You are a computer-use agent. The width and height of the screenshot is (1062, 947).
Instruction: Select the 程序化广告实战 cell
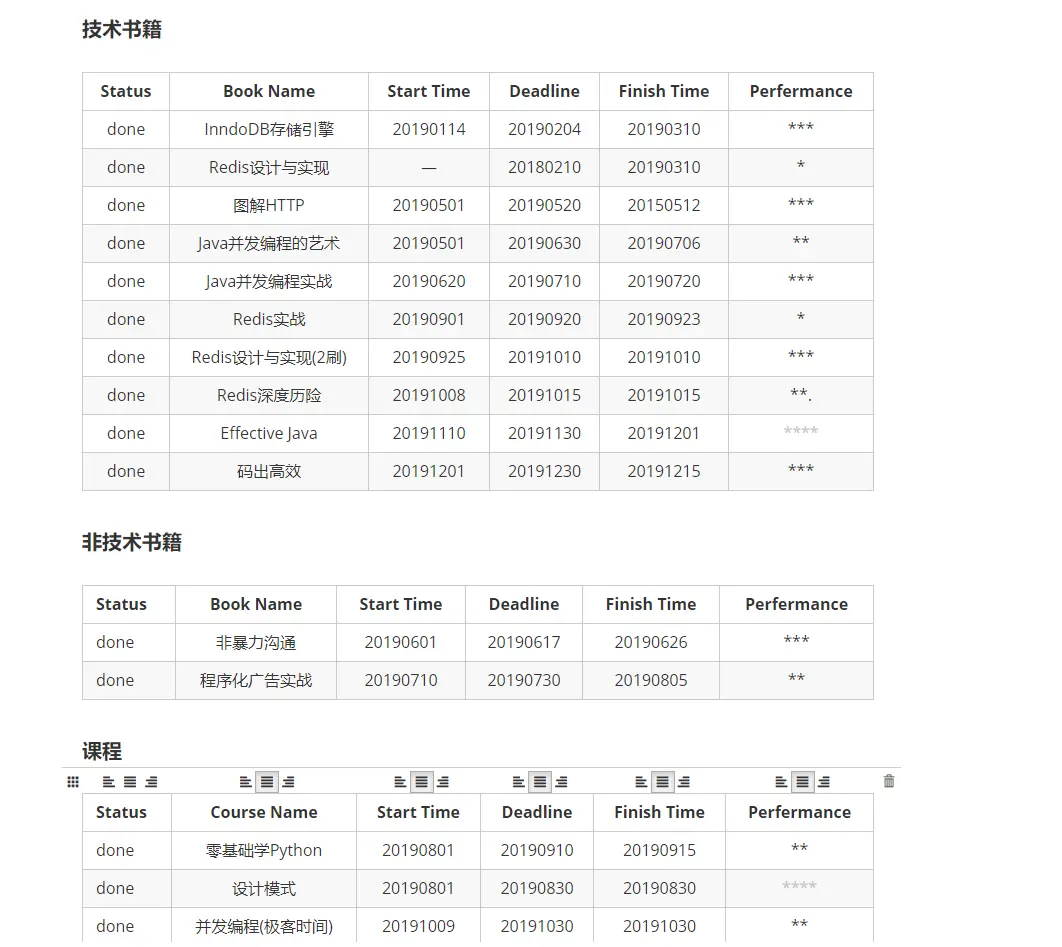256,680
